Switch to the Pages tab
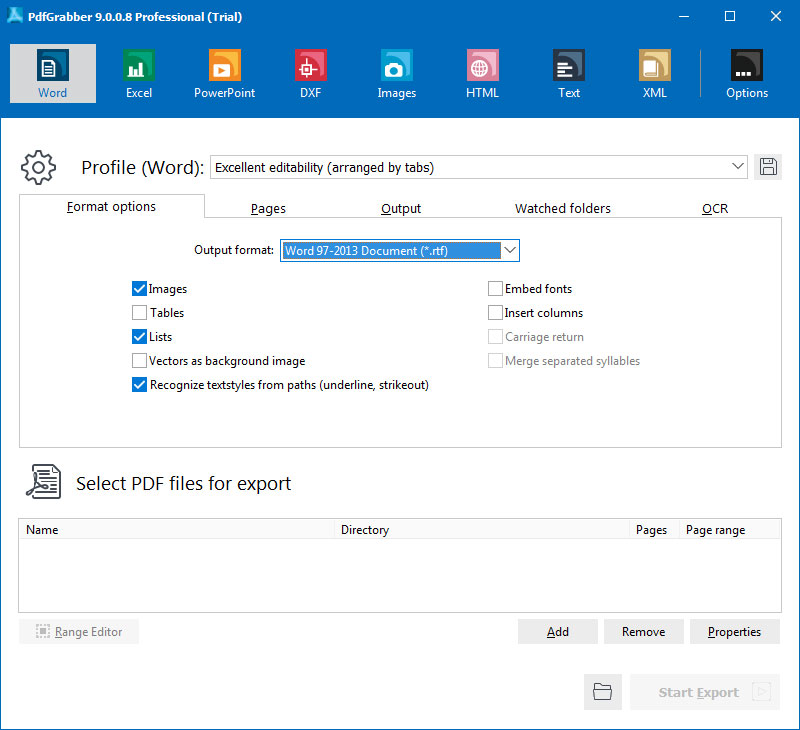Viewport: 800px width, 730px height. click(268, 208)
